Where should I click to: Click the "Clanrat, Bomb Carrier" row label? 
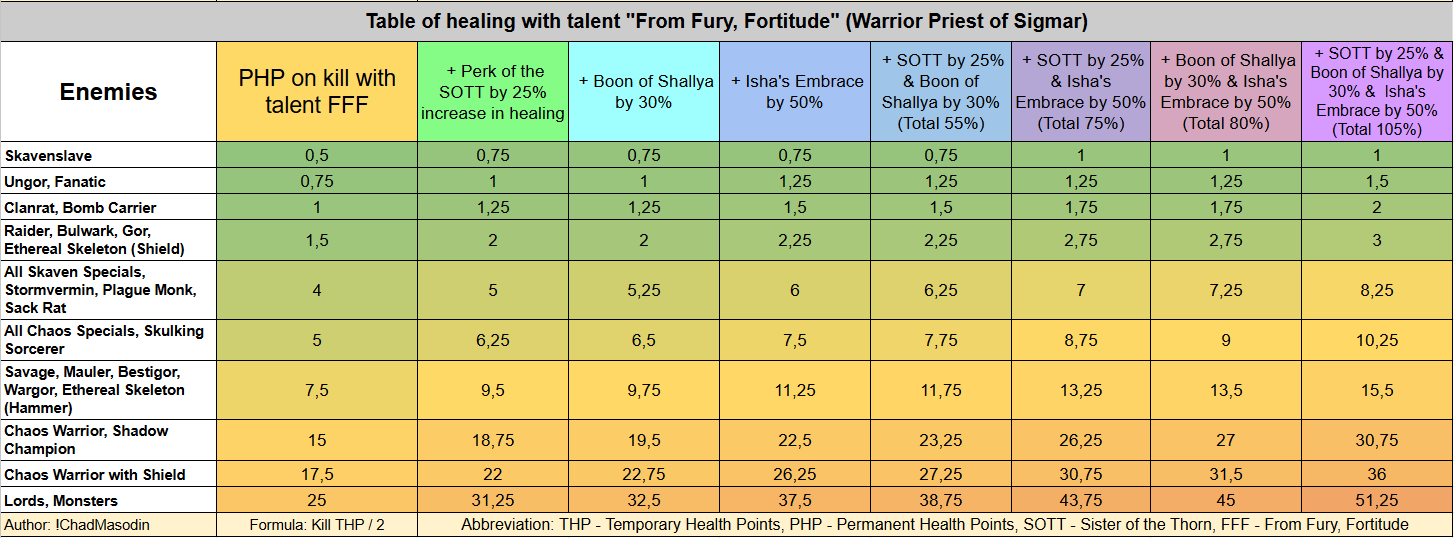108,208
